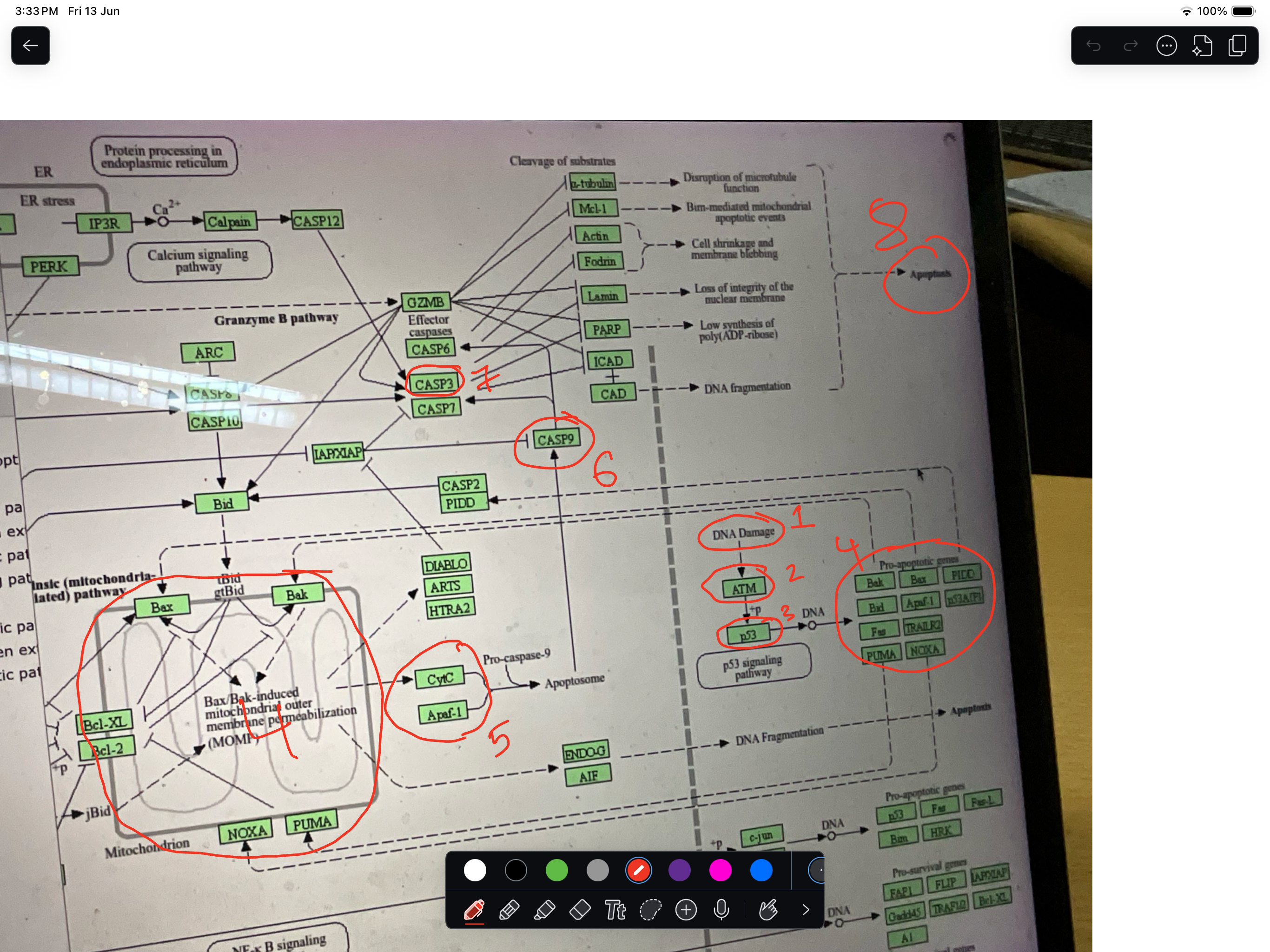The image size is (1270, 952).
Task: Tap the Lamin box
Action: (603, 296)
